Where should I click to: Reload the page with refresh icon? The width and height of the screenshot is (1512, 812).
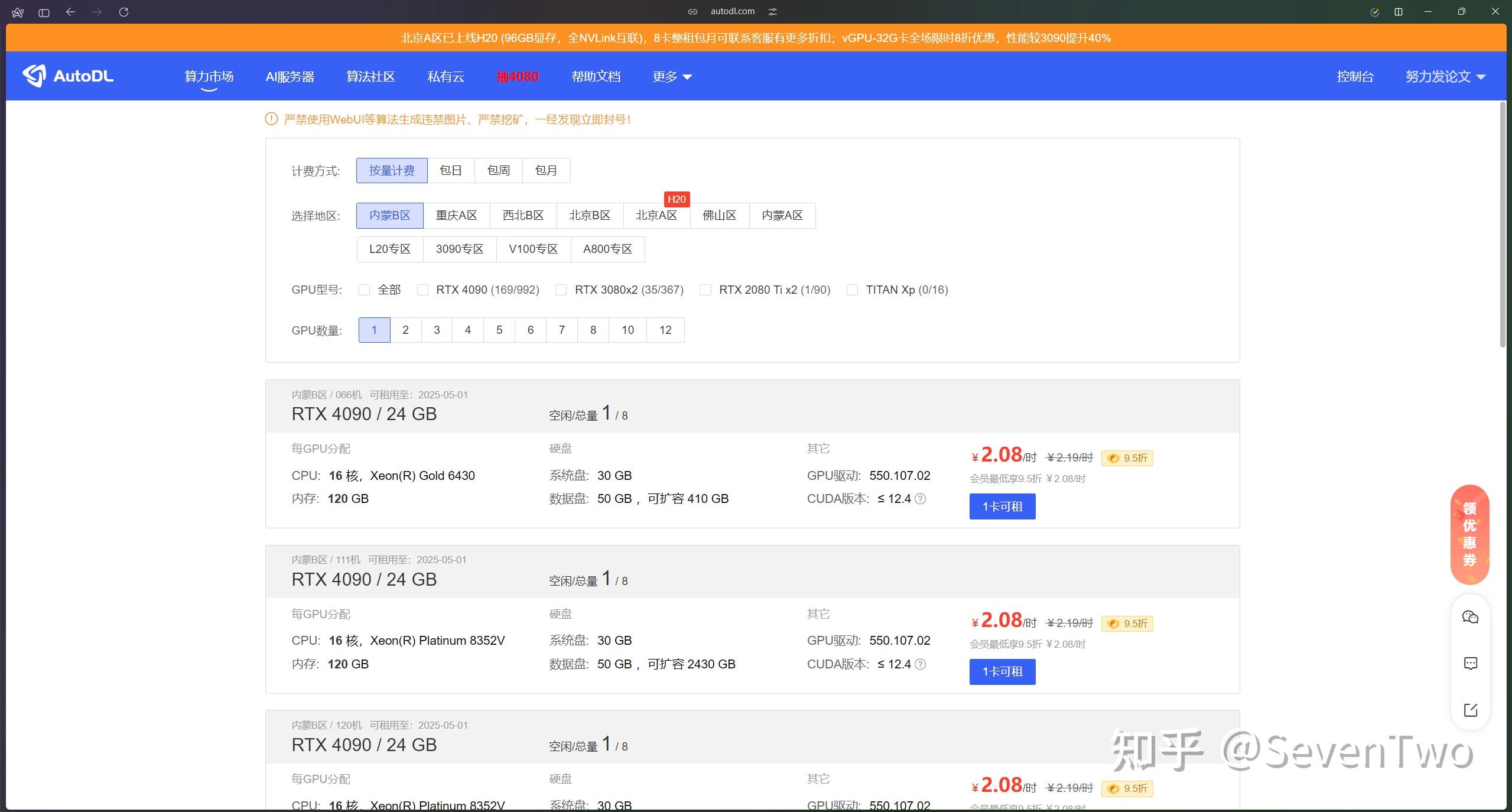pyautogui.click(x=123, y=12)
